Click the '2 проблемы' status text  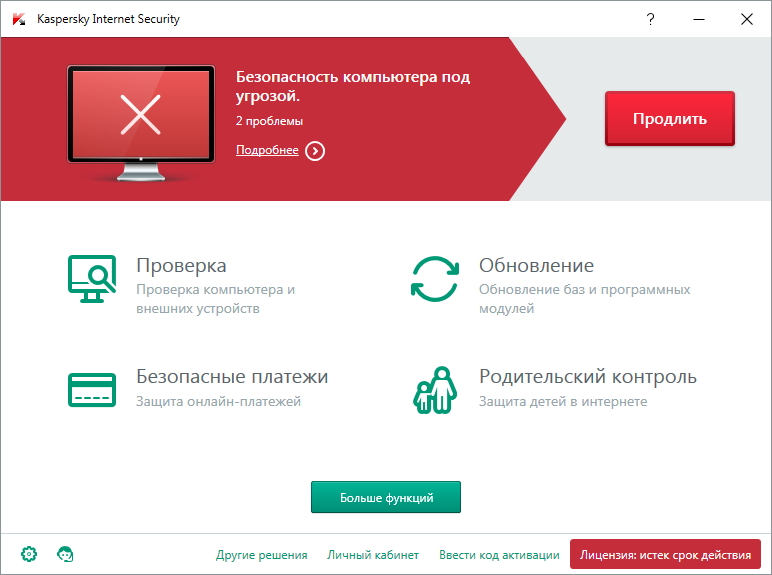pyautogui.click(x=269, y=121)
